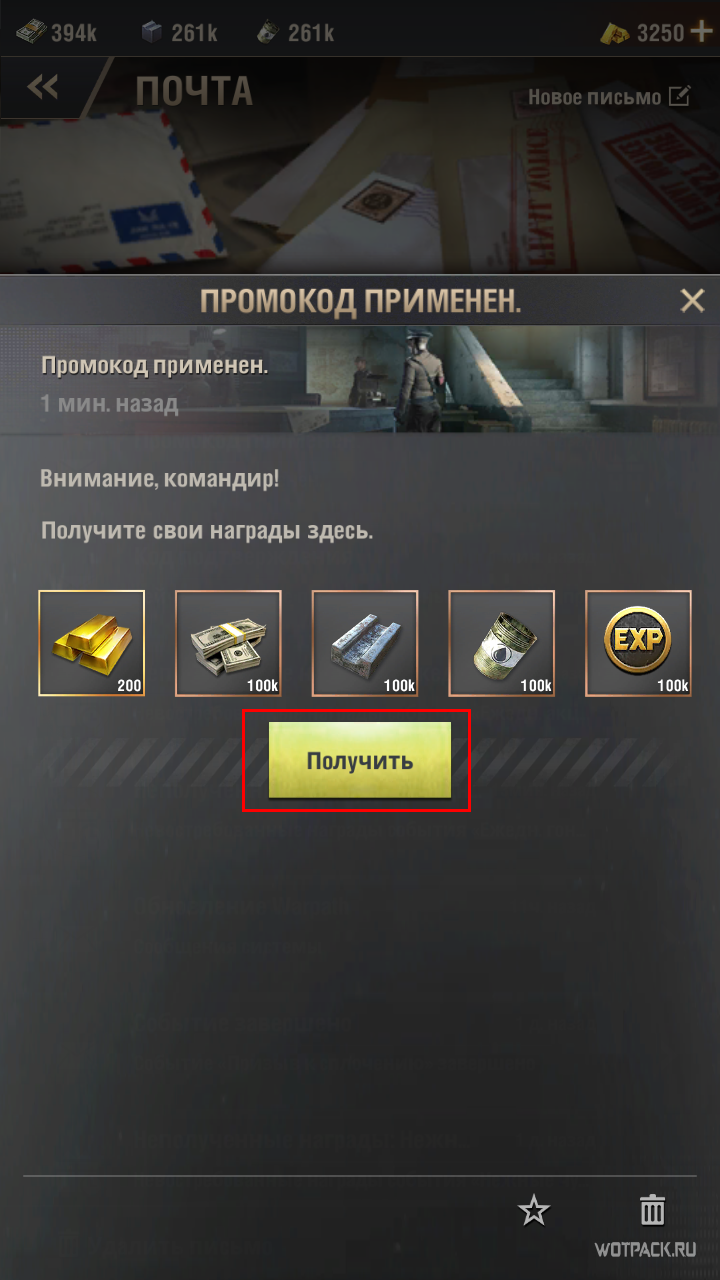Tap the 100k canned food reward
720x1280 pixels.
pos(501,643)
